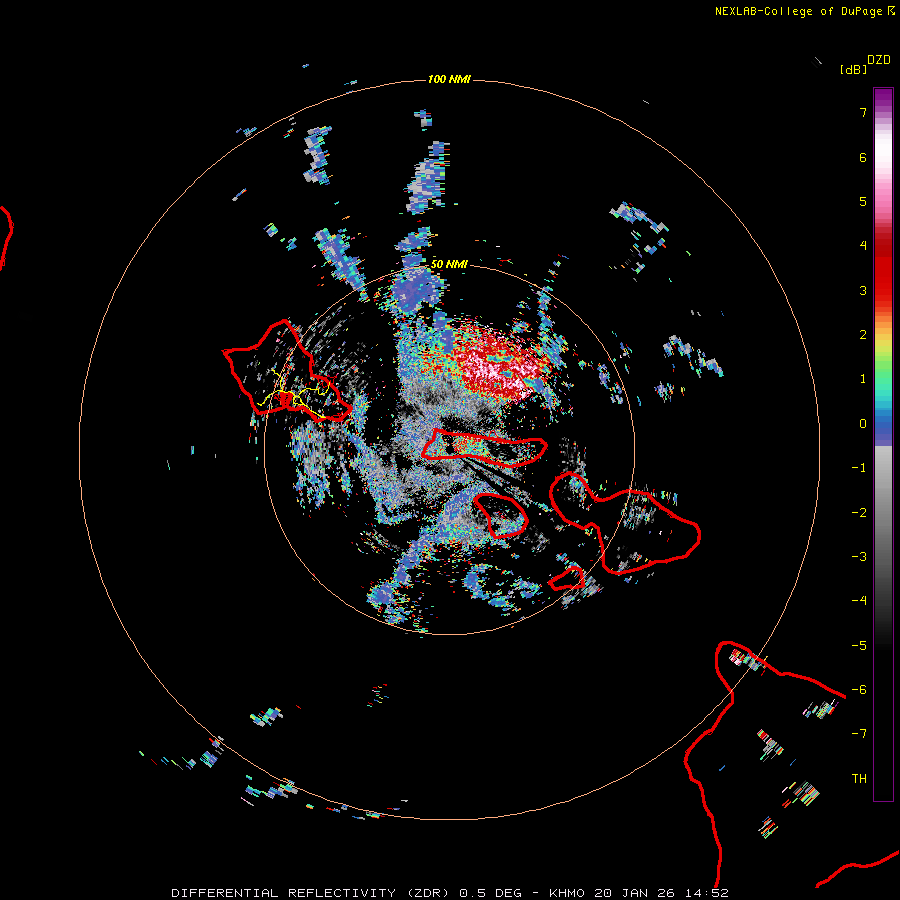Click the -3 dB value on color scale
This screenshot has height=900, width=900.
click(859, 557)
